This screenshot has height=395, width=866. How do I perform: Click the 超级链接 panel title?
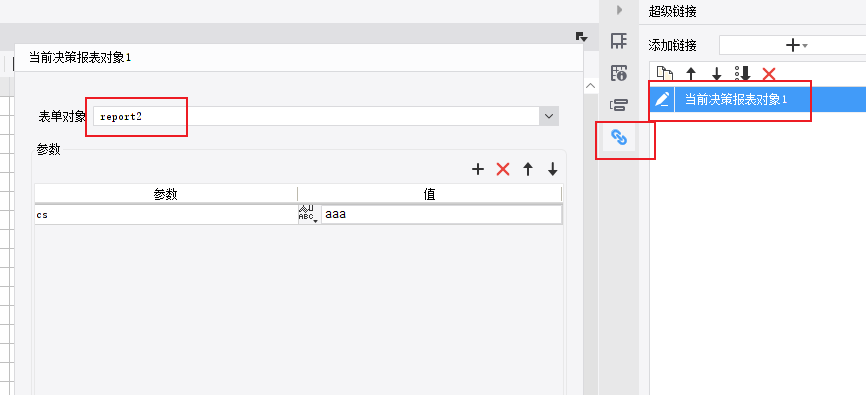672,12
